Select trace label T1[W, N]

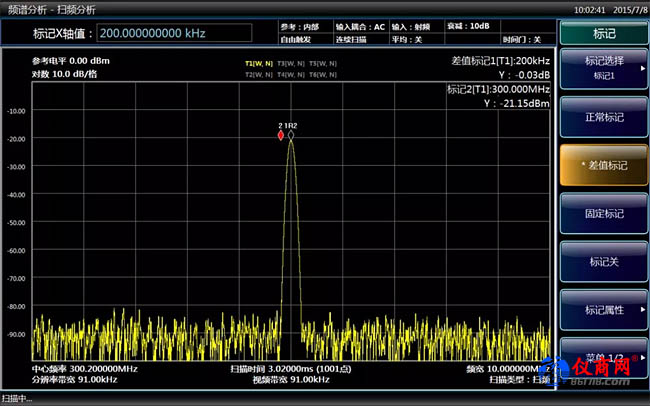tap(259, 63)
